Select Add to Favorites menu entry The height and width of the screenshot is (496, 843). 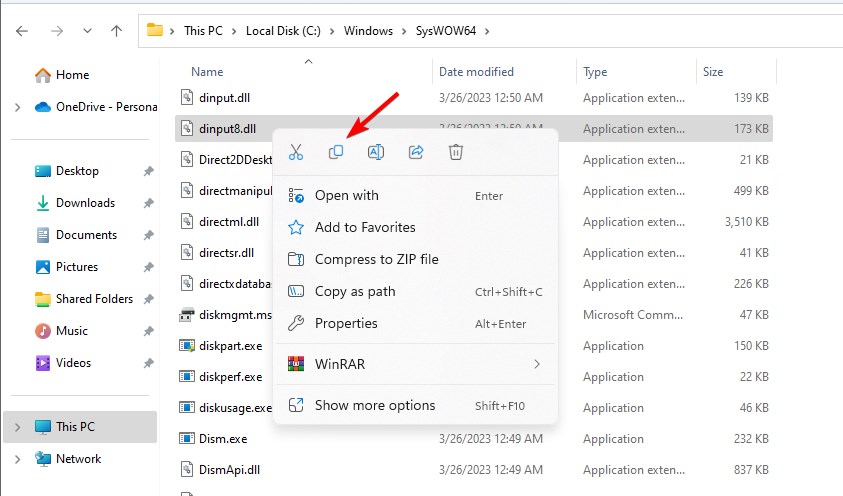pos(416,227)
